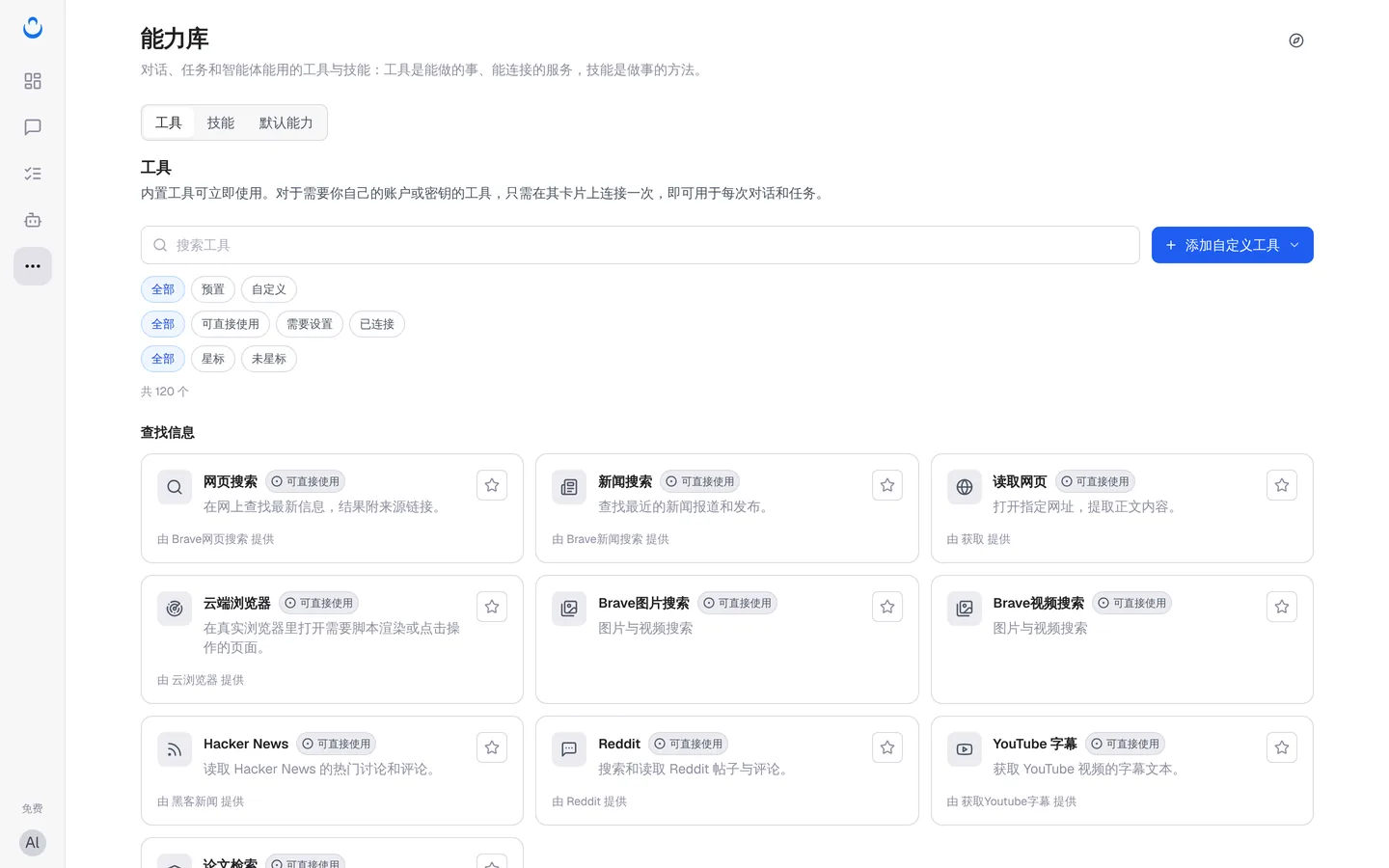Click the 网页搜索 magnifier icon
The width and height of the screenshot is (1389, 868).
pyautogui.click(x=175, y=487)
